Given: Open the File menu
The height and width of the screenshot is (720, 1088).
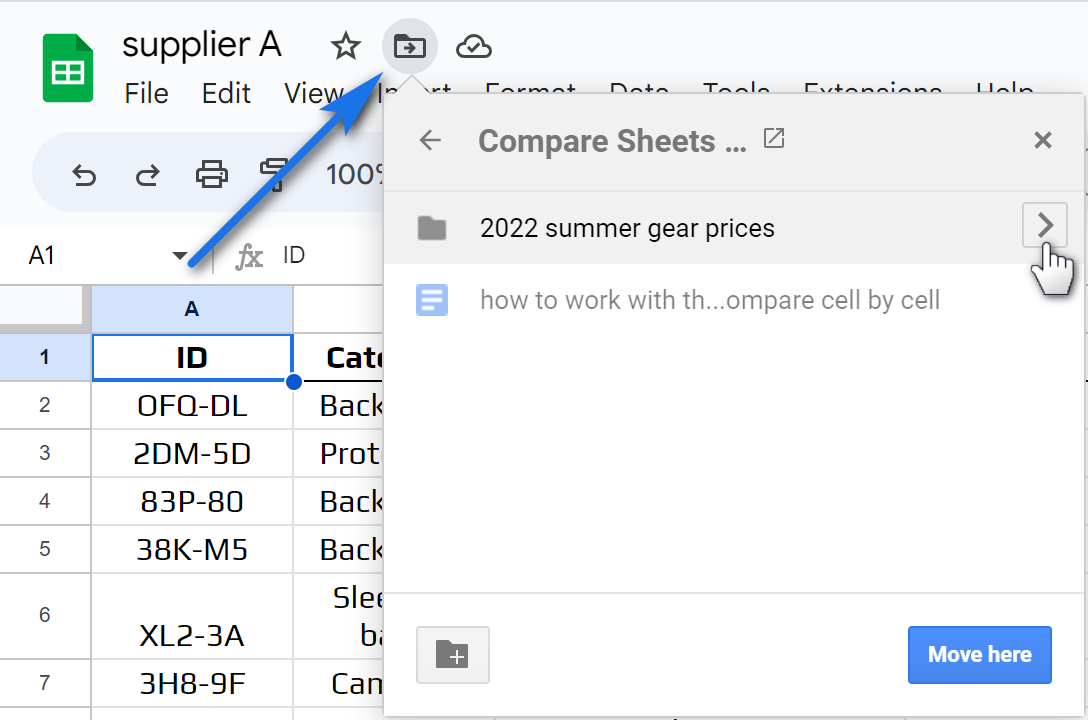Looking at the screenshot, I should (x=146, y=94).
